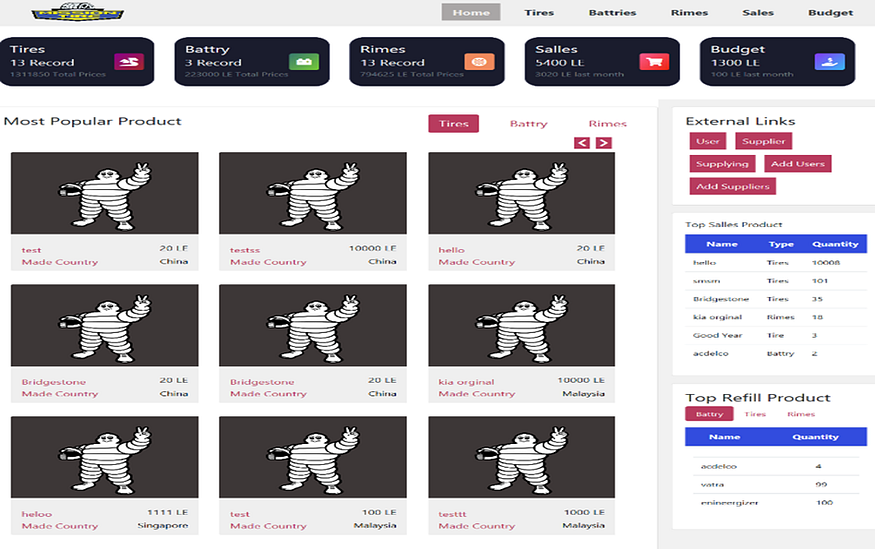
Task: Open the Budget 1300 LE summary card
Action: pos(777,61)
